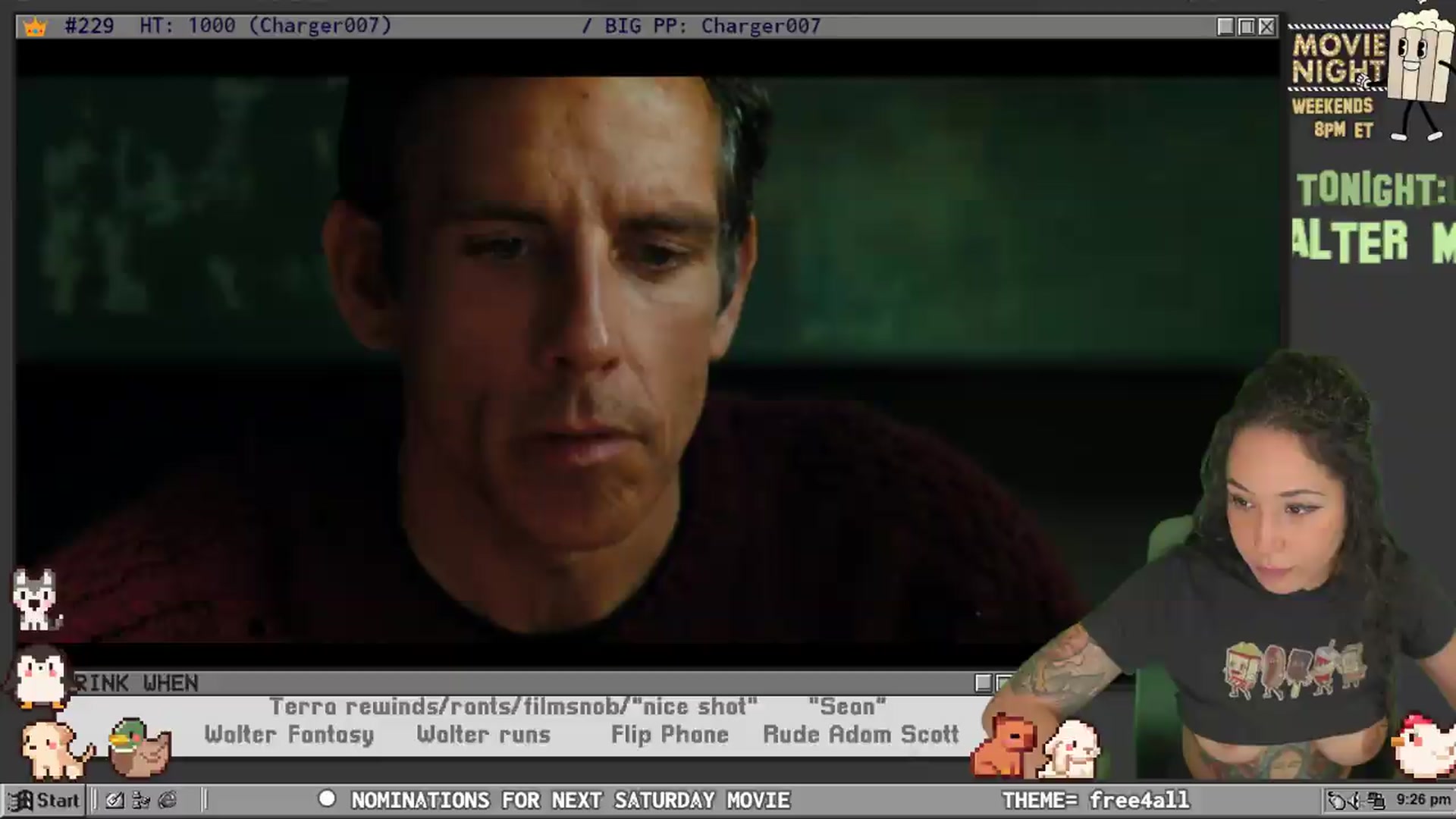Viewport: 1456px width, 819px height.
Task: Select "BIG PP: Charger007" title text
Action: [x=713, y=27]
